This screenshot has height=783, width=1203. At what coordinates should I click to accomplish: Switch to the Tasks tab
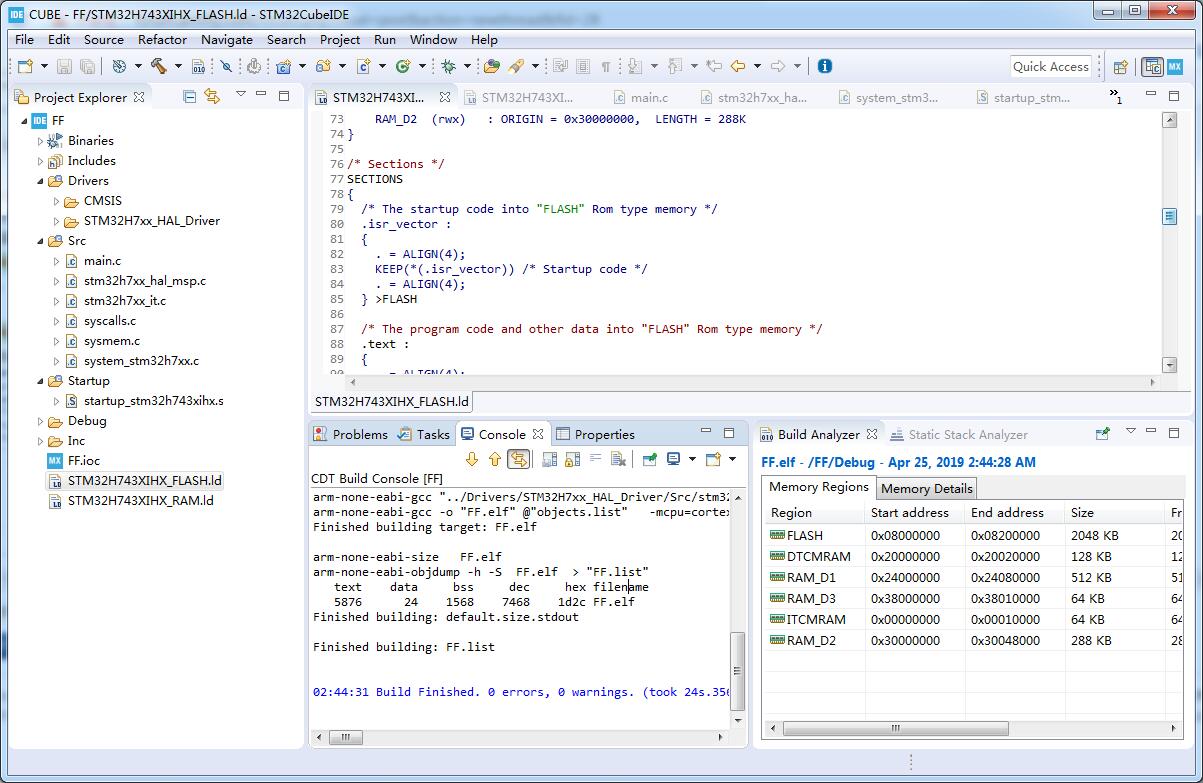[424, 434]
